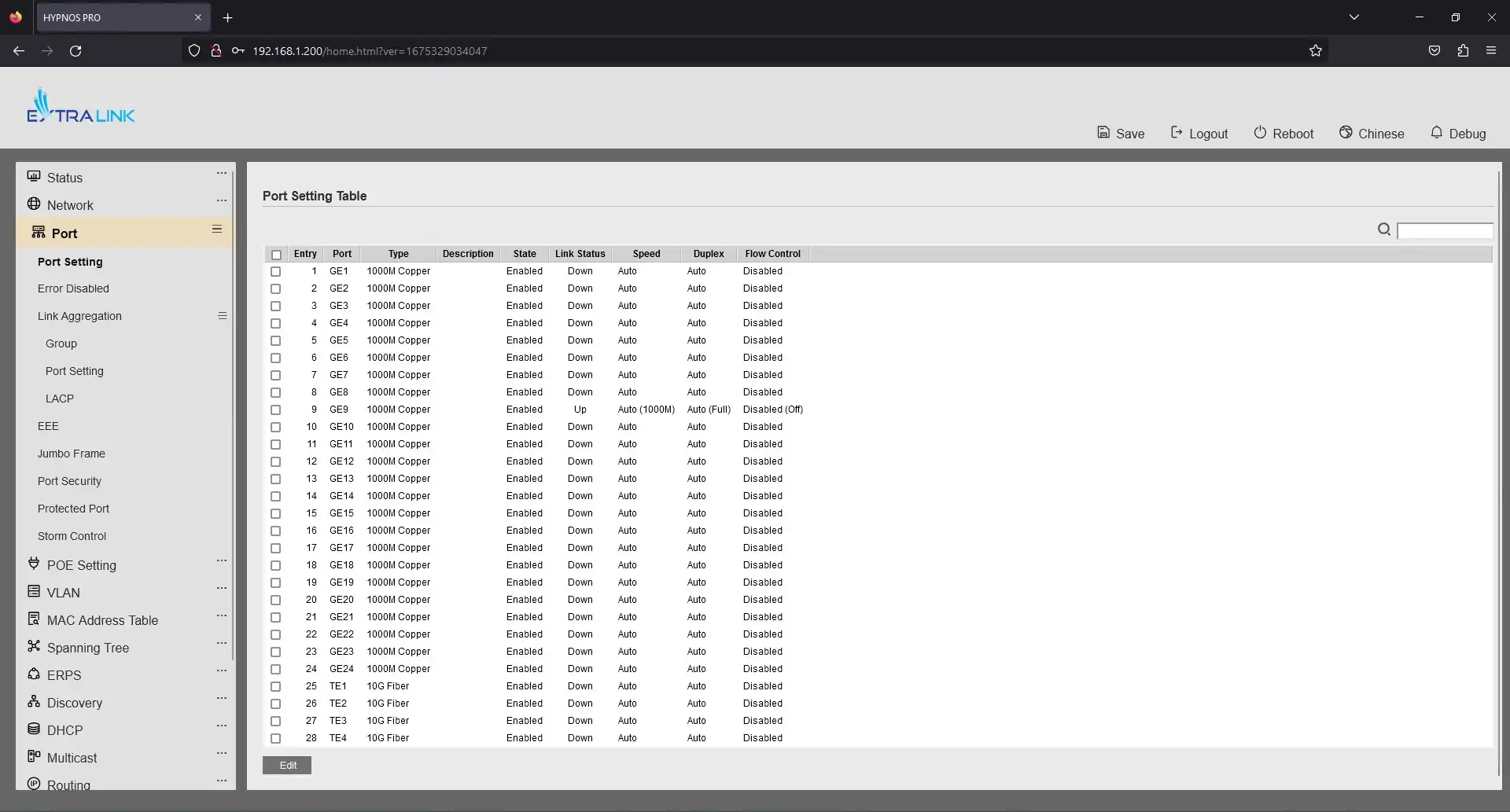This screenshot has width=1510, height=812.
Task: Check the box for port TE1
Action: click(x=276, y=687)
